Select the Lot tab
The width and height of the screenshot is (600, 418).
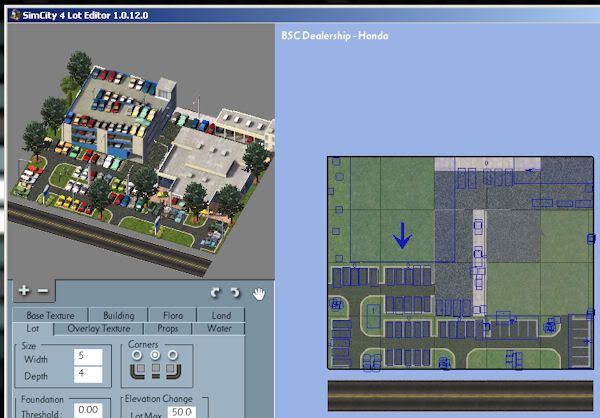(33, 329)
